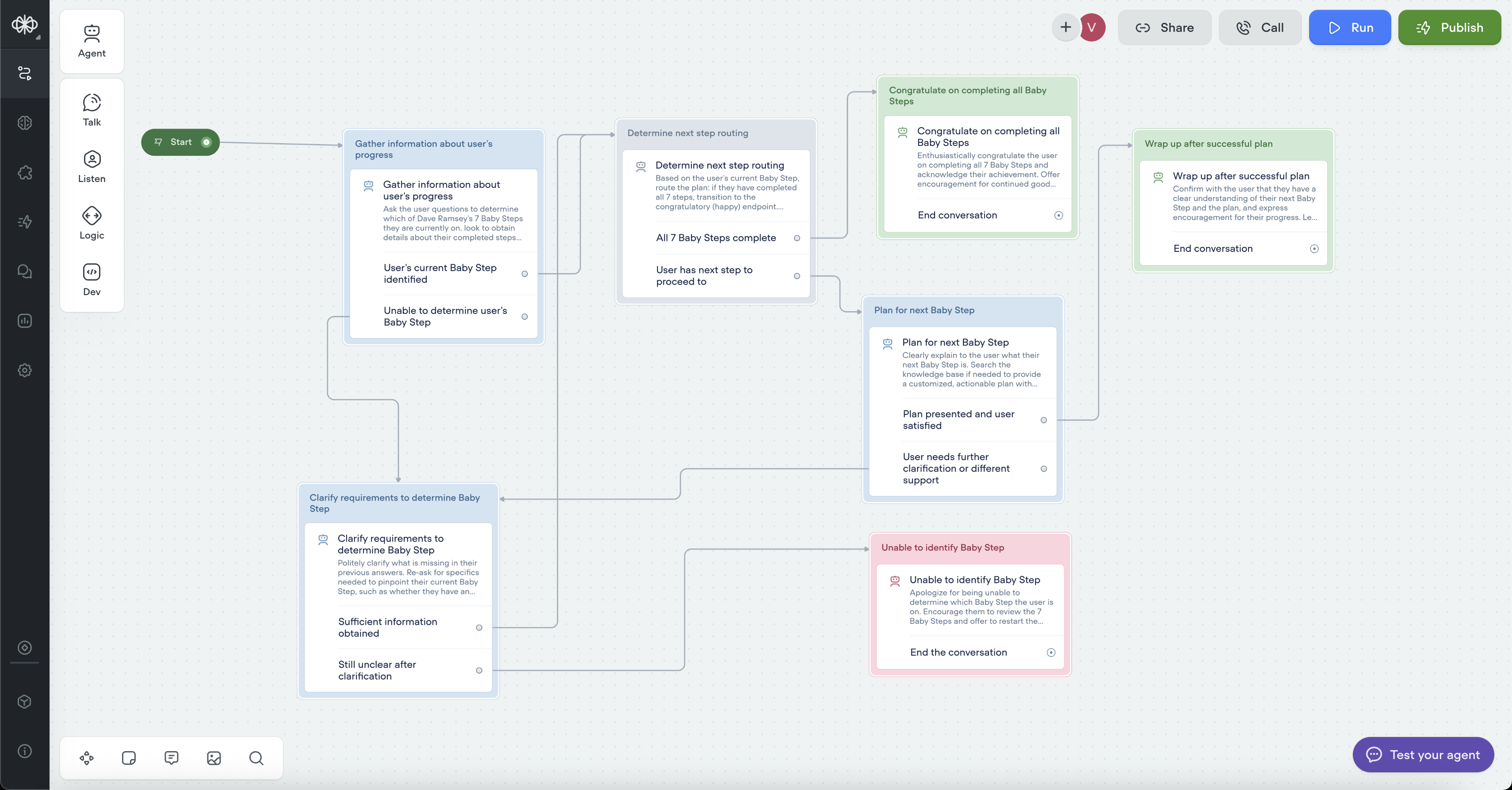The width and height of the screenshot is (1512, 790).
Task: Click 'Plan presented and user satisfied' port
Action: [x=1043, y=420]
